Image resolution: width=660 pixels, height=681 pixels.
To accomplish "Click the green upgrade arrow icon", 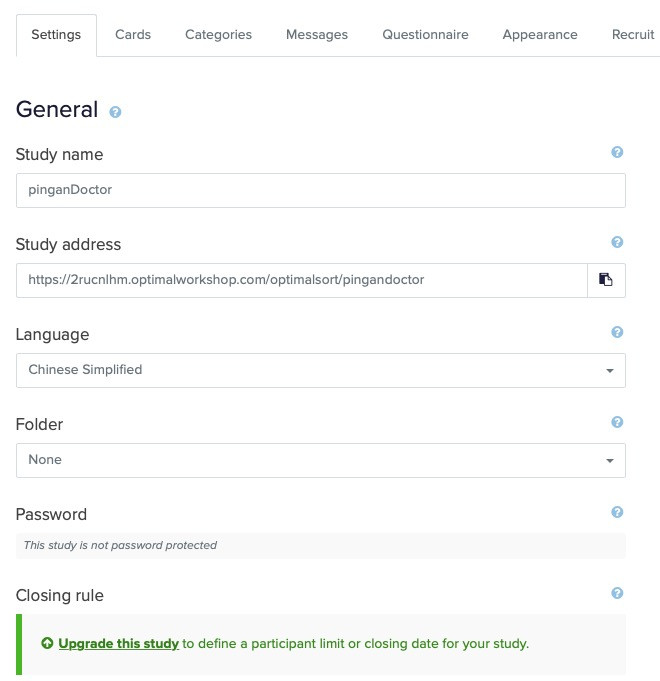I will [x=47, y=643].
